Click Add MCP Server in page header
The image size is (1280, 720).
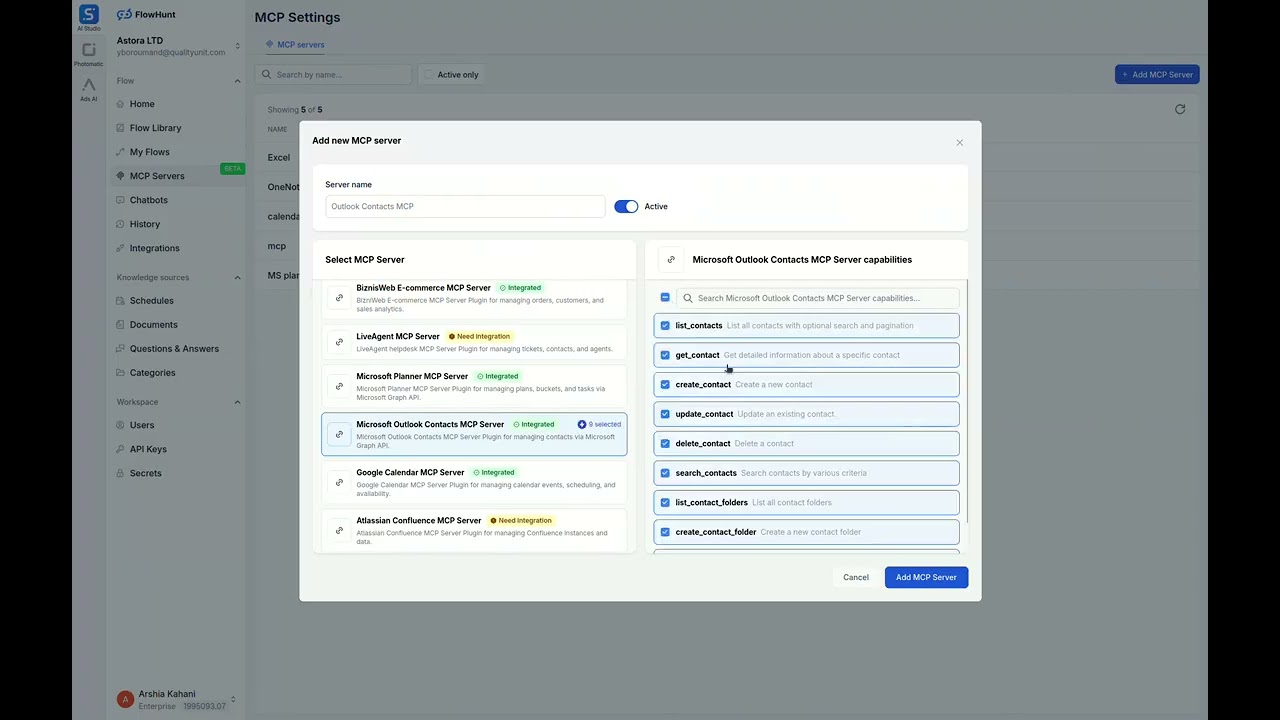coord(1157,75)
